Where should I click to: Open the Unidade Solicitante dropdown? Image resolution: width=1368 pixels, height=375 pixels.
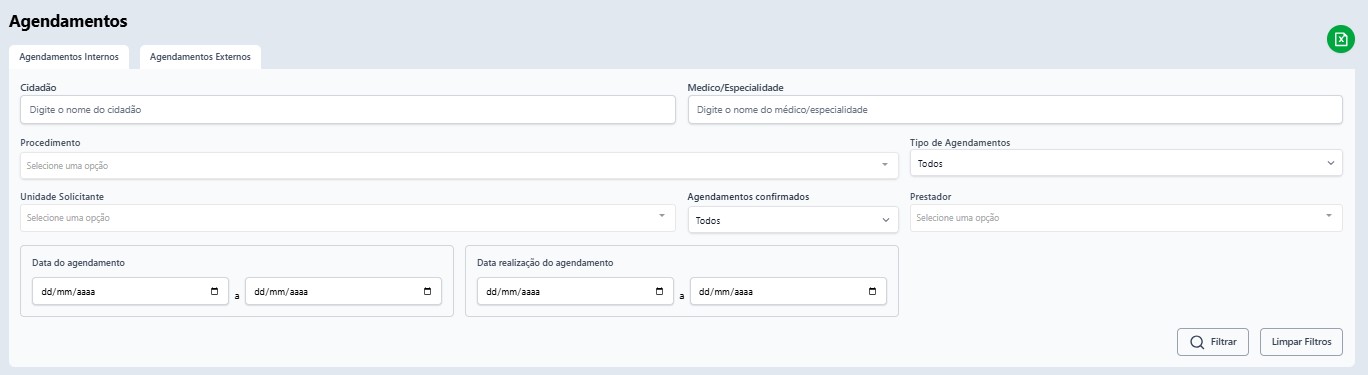point(348,217)
